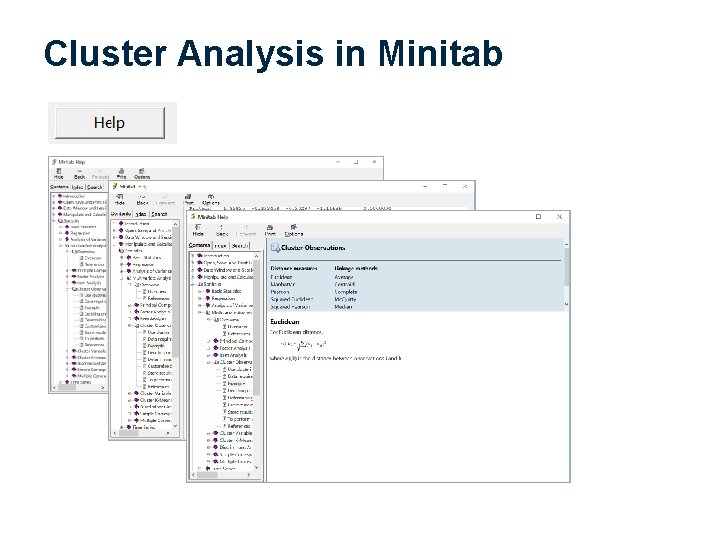720x540 pixels.
Task: Click the Minitab Help title icon in front window
Action: click(193, 216)
